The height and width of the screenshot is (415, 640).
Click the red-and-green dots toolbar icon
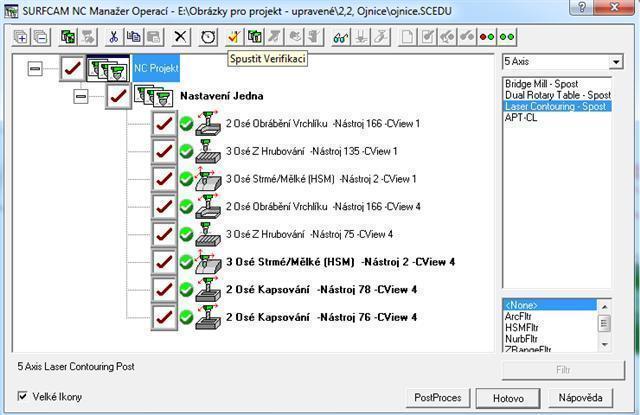[487, 37]
